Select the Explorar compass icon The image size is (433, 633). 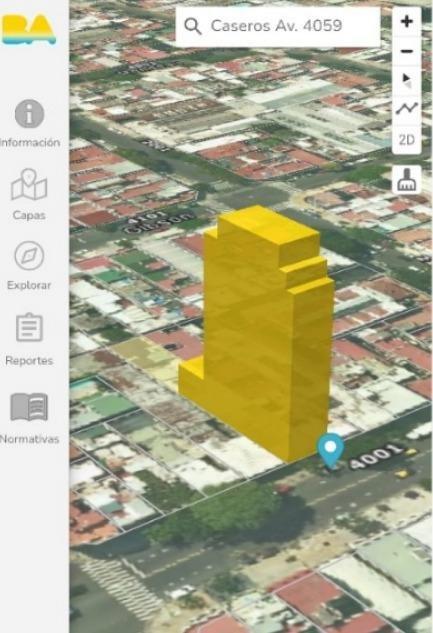click(x=29, y=256)
